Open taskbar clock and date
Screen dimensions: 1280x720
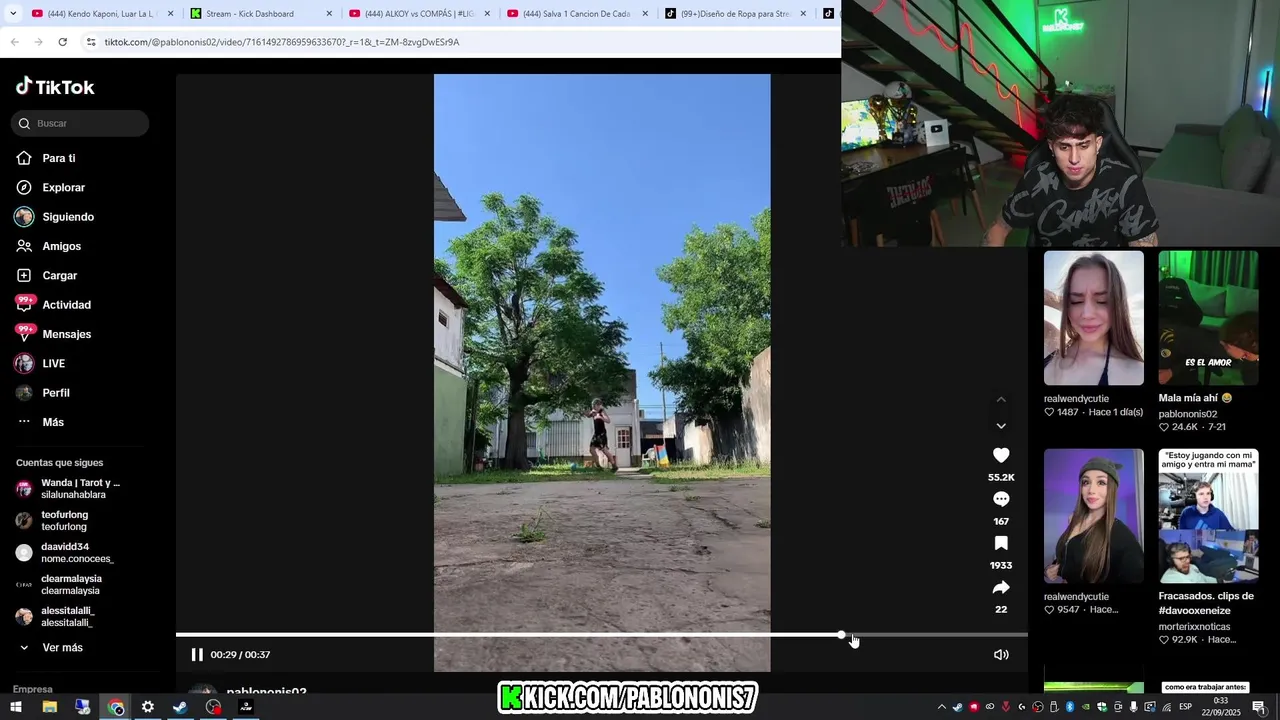click(x=1220, y=707)
